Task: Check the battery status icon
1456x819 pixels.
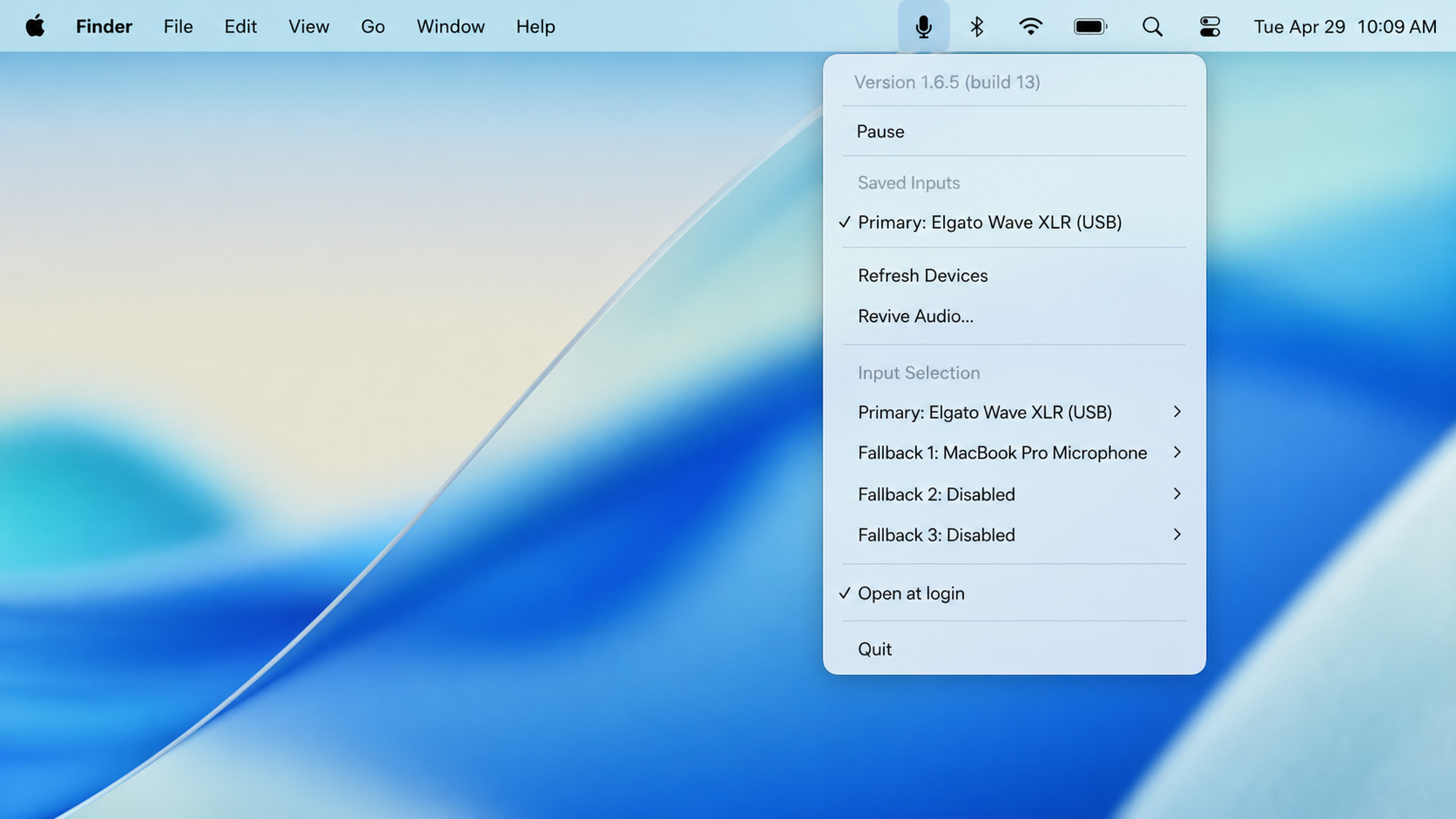Action: pyautogui.click(x=1090, y=26)
